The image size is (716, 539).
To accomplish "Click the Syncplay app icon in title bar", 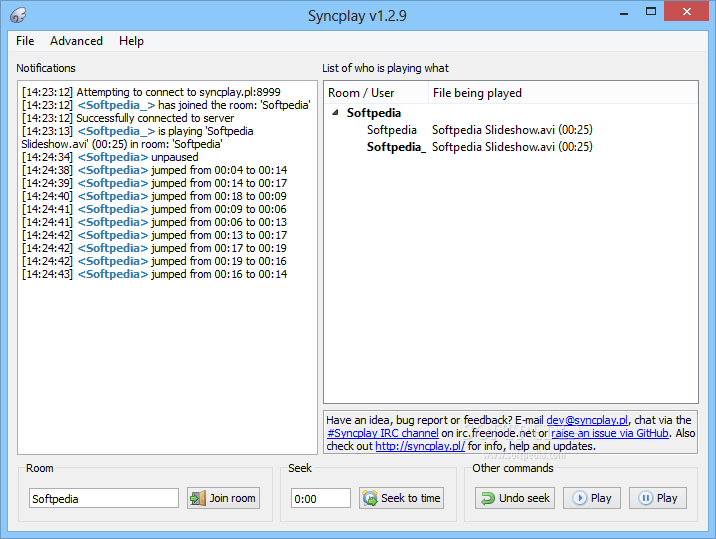I will point(18,15).
